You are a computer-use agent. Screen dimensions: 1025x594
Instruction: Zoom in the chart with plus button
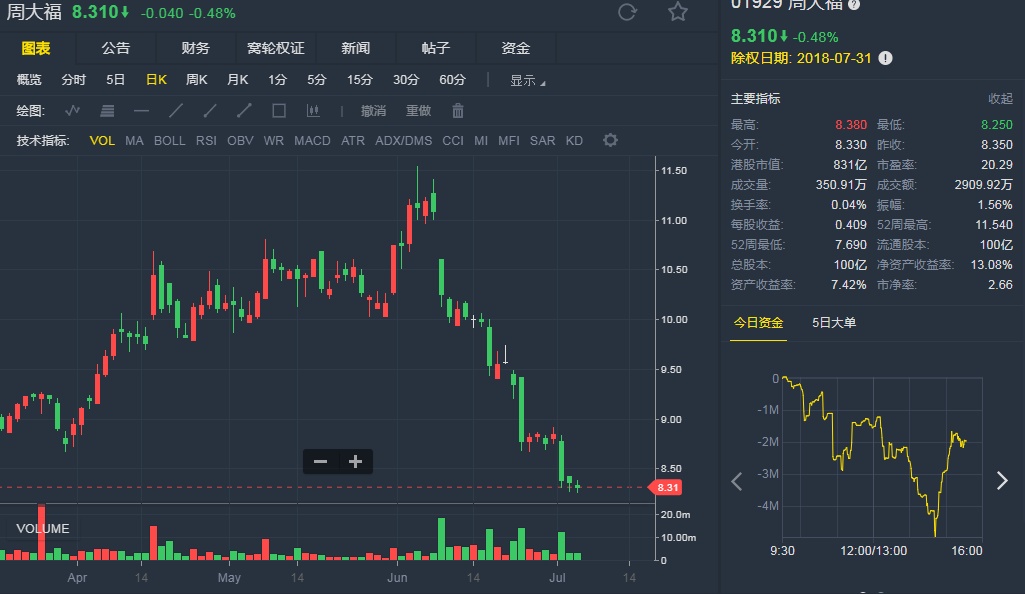355,461
